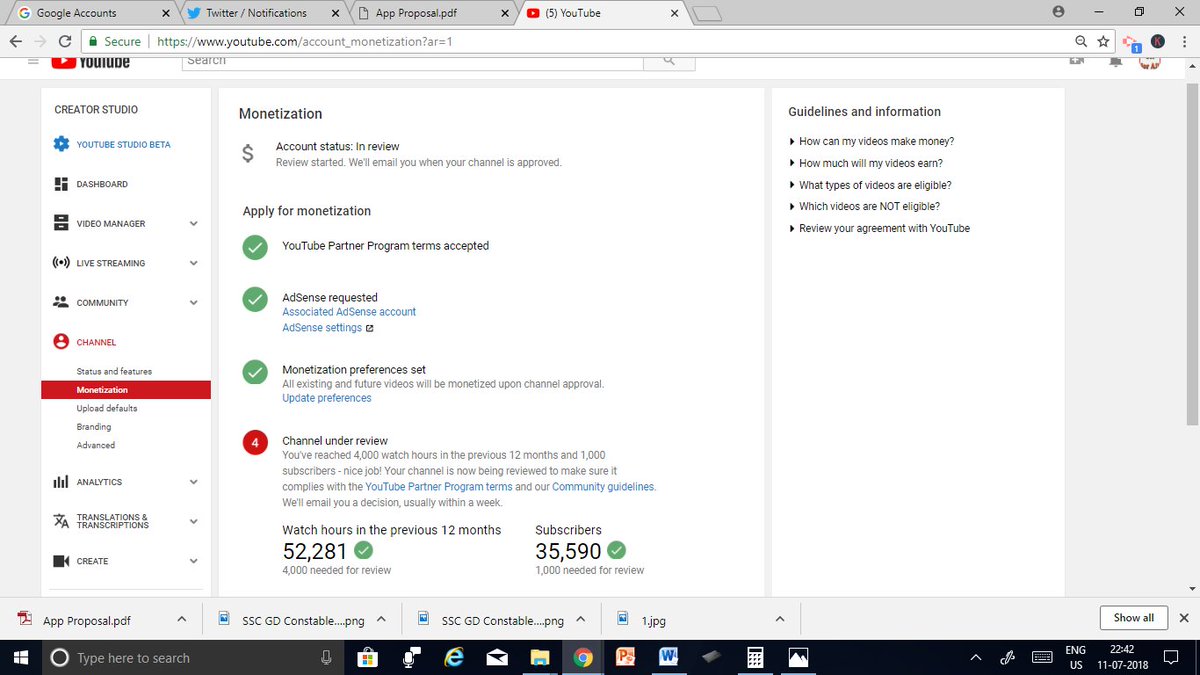Click the YouTube search magnifier button
The image size is (1200, 675).
tap(669, 61)
